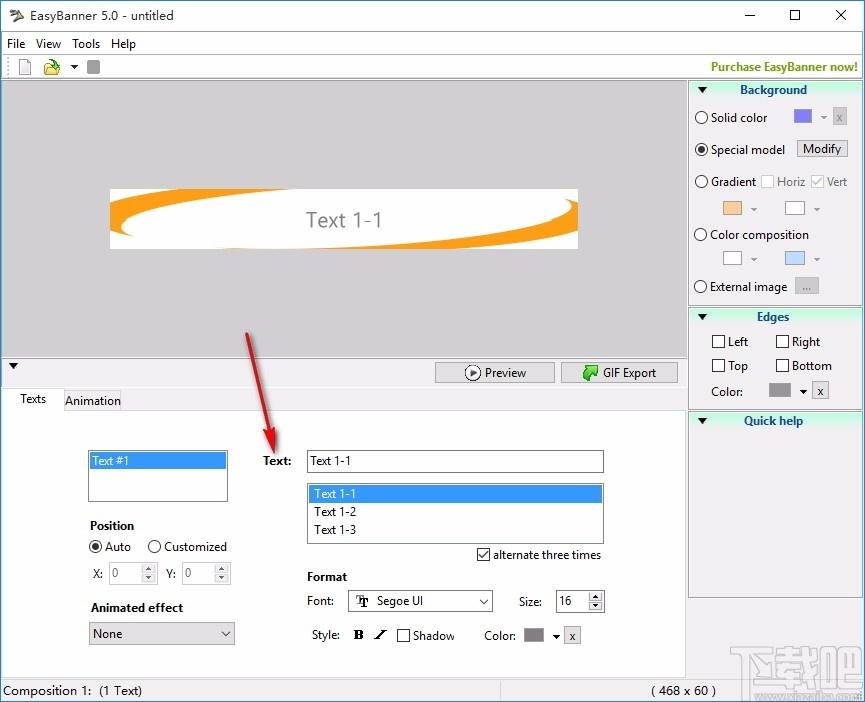This screenshot has height=702, width=865.
Task: Click the GIF Export button
Action: point(619,373)
